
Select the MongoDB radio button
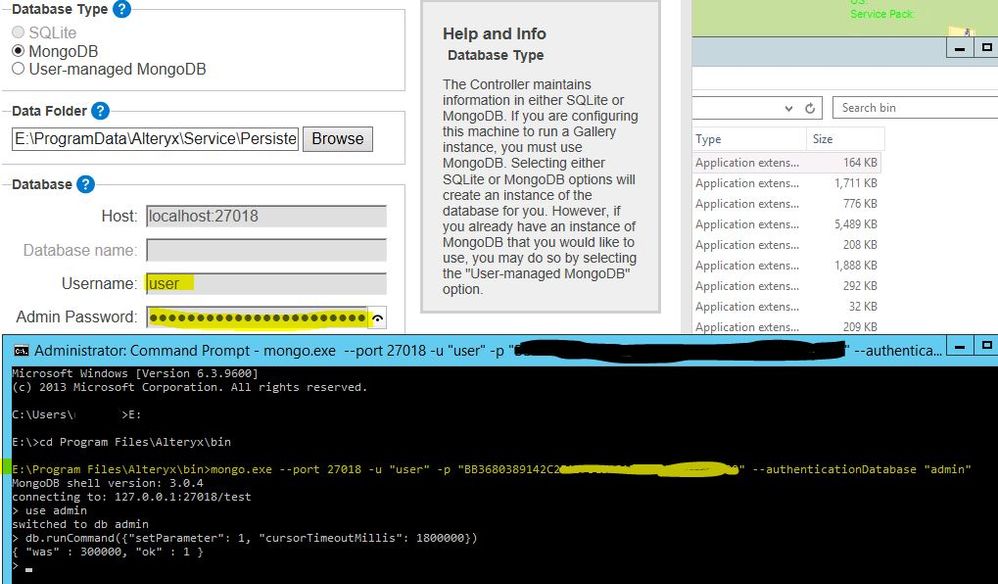(18, 50)
